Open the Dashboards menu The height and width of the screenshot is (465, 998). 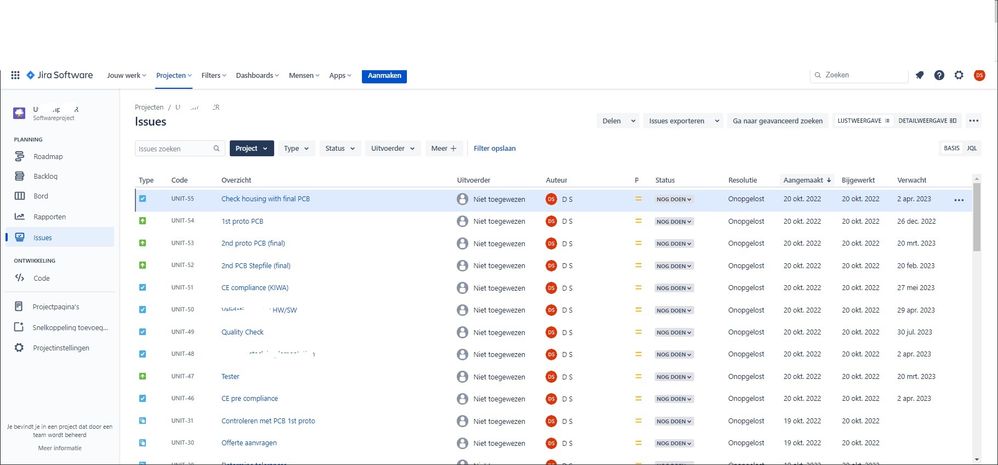pyautogui.click(x=258, y=75)
